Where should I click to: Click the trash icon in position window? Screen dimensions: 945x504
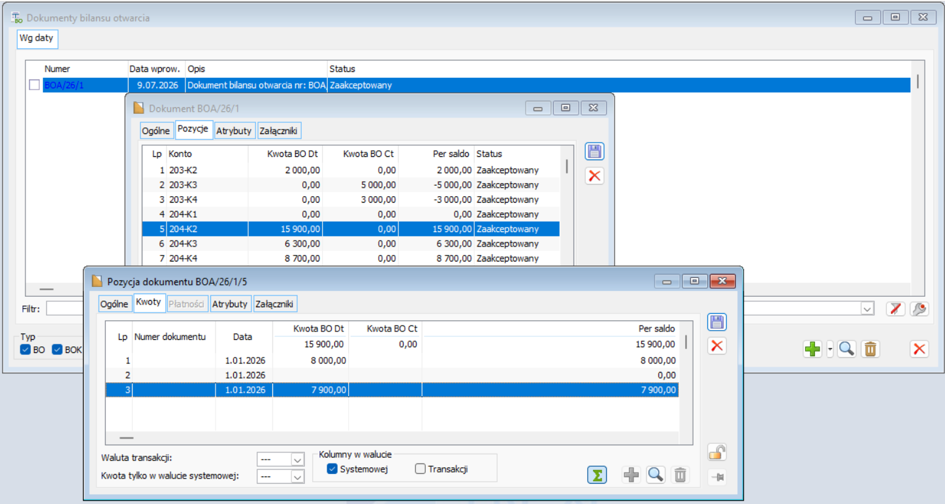tap(680, 475)
